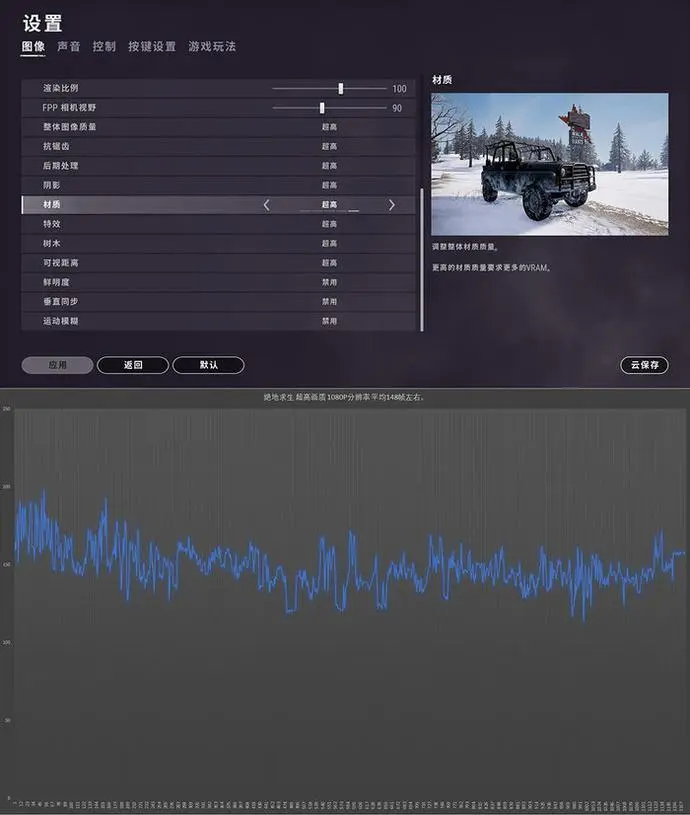Select the 阴影 quality row

[x=218, y=185]
